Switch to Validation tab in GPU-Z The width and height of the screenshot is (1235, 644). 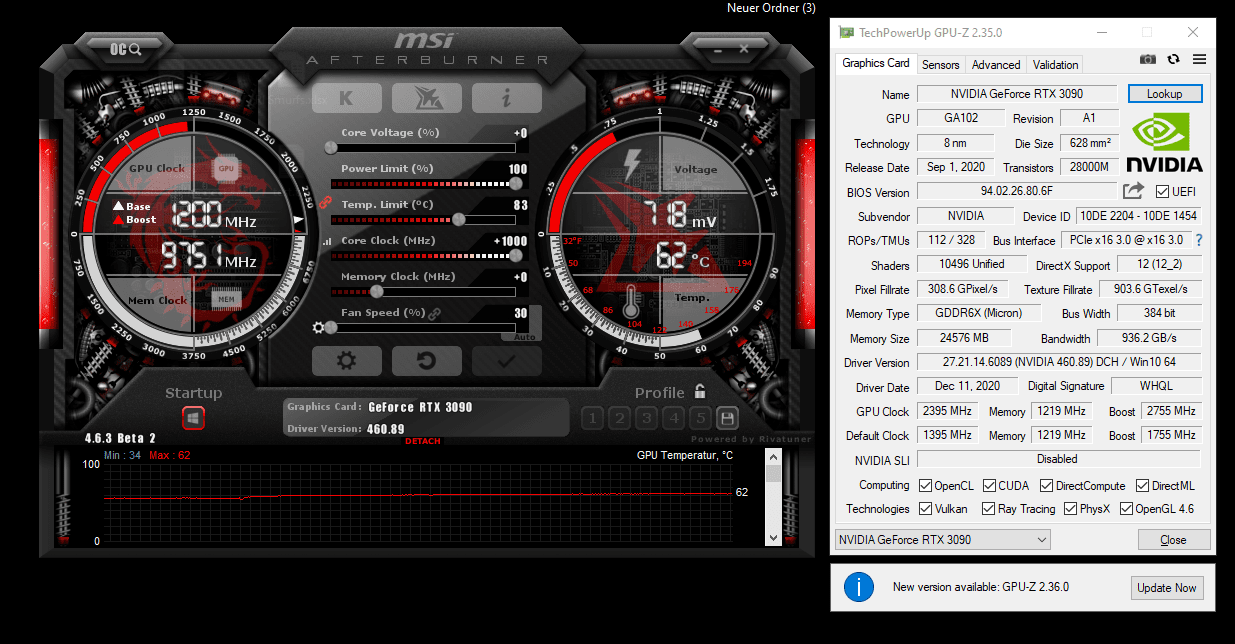pyautogui.click(x=1055, y=65)
